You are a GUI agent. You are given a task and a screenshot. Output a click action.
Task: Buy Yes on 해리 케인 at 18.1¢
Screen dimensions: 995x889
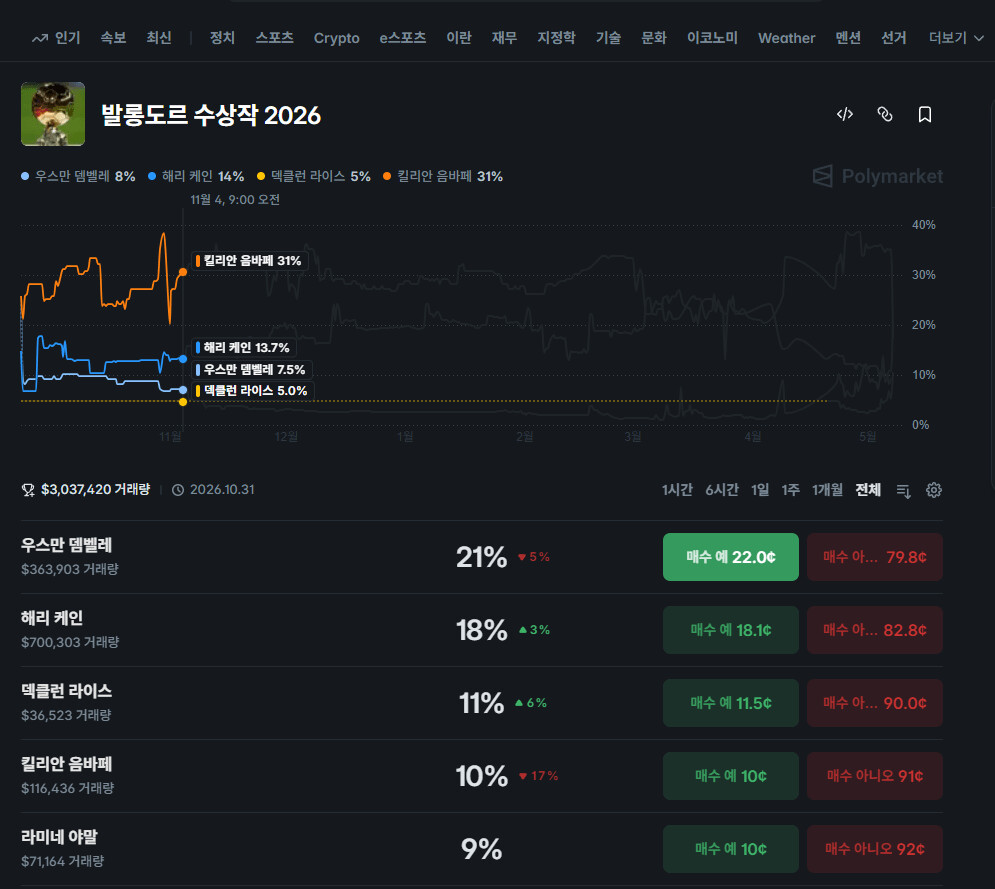(x=730, y=630)
